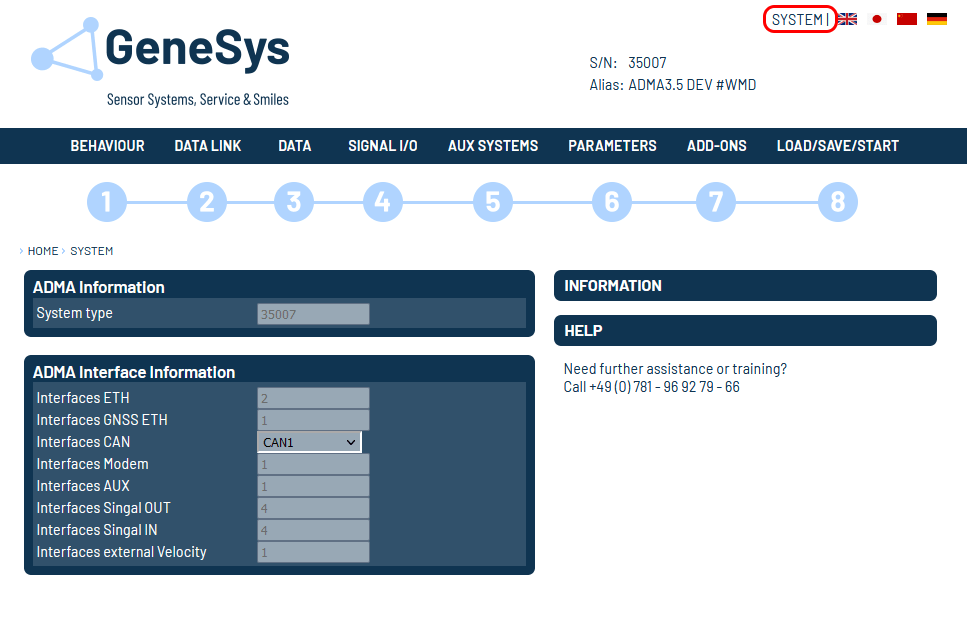The height and width of the screenshot is (643, 967).
Task: Click the Interfaces Singal IN field
Action: [313, 530]
